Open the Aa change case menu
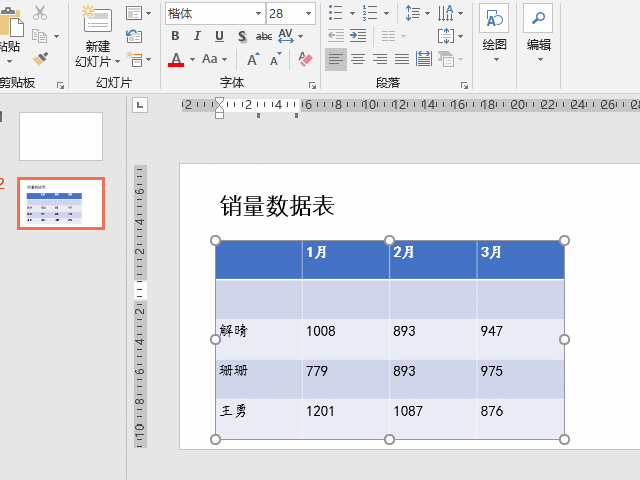Image resolution: width=640 pixels, height=480 pixels. [x=214, y=59]
